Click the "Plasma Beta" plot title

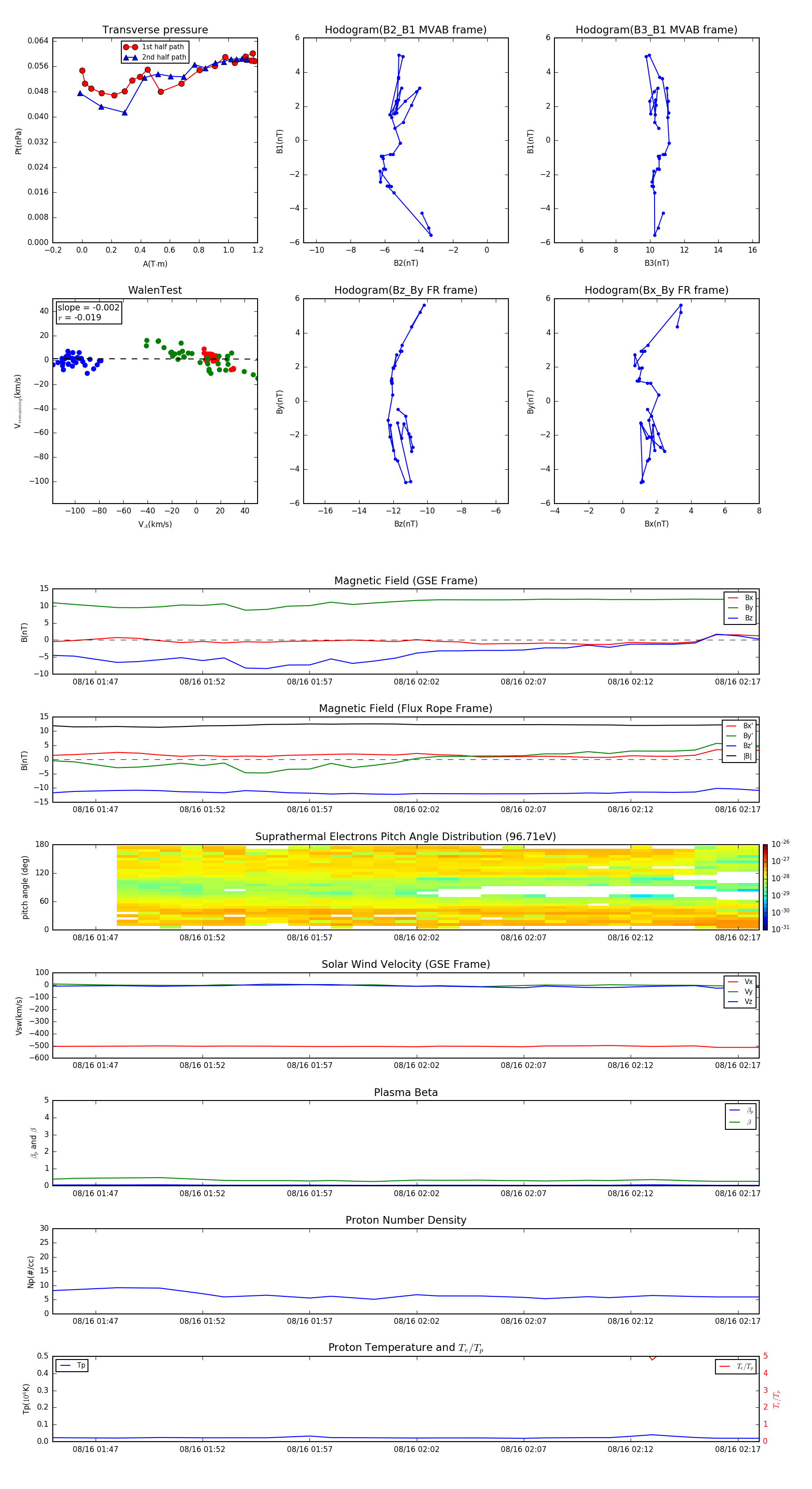[406, 1093]
